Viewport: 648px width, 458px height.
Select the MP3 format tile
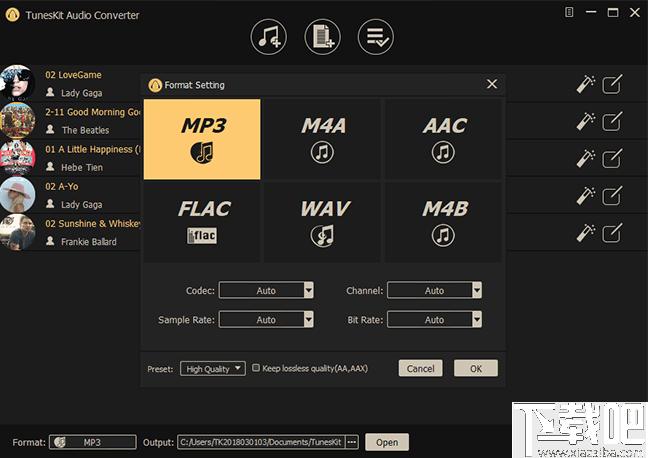(202, 139)
